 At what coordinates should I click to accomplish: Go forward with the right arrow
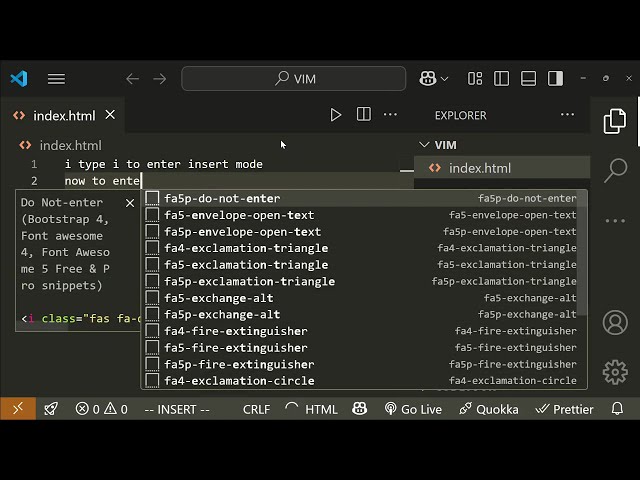tap(160, 79)
